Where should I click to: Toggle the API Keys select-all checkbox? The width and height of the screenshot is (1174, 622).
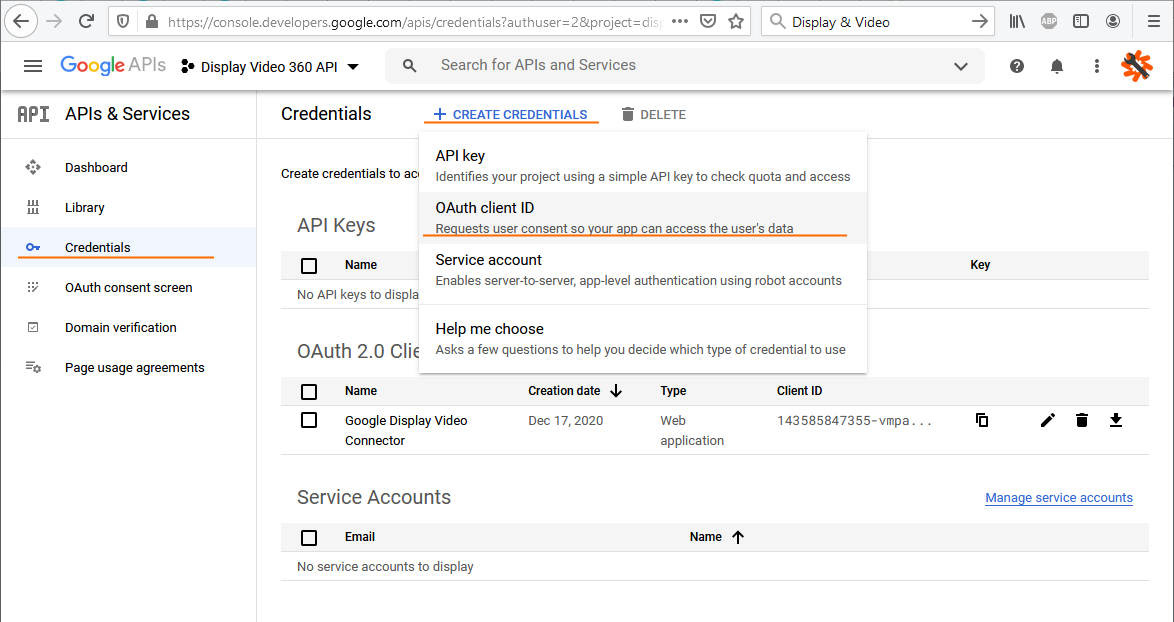coord(309,265)
